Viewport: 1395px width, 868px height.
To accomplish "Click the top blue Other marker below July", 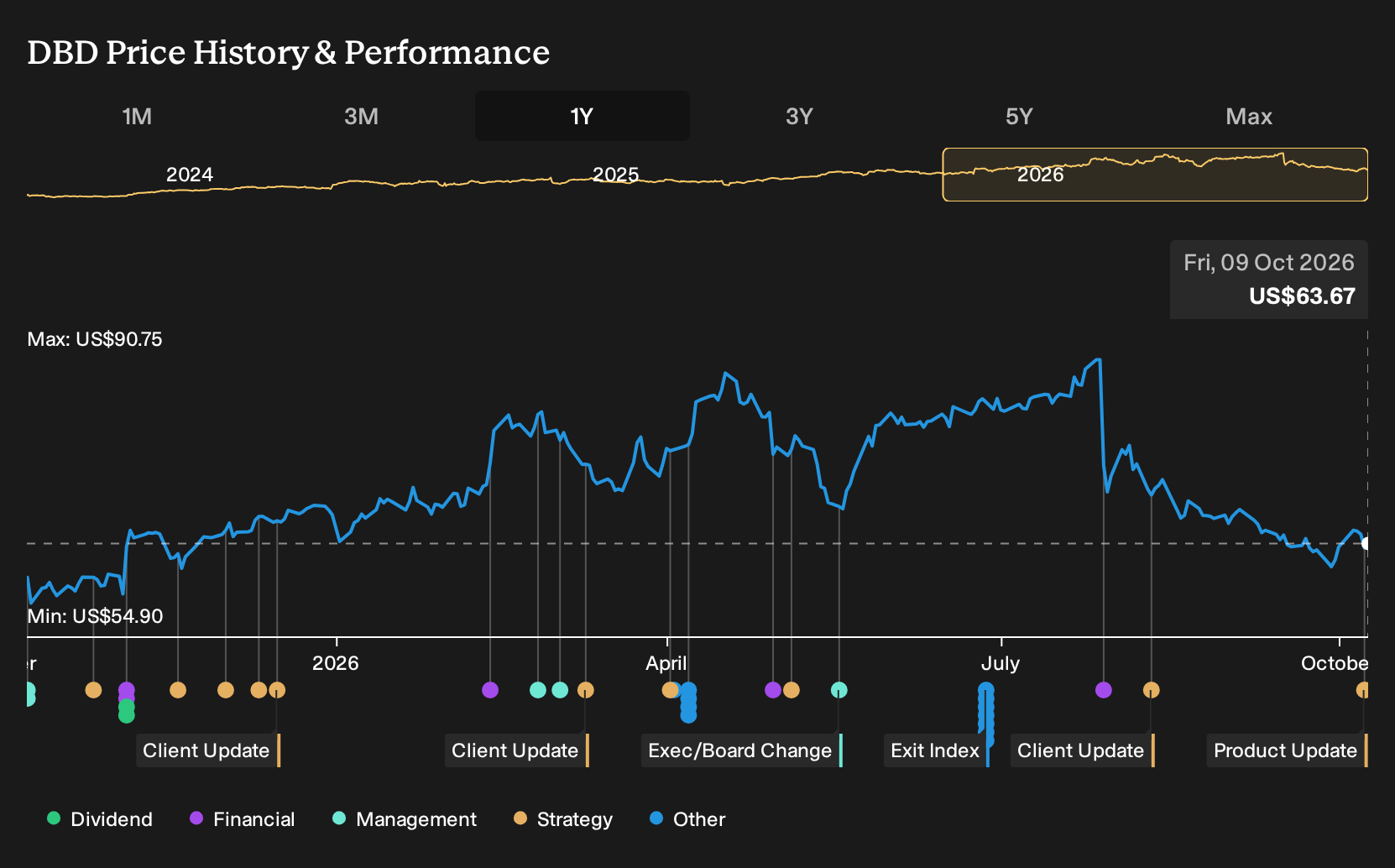I will point(986,690).
